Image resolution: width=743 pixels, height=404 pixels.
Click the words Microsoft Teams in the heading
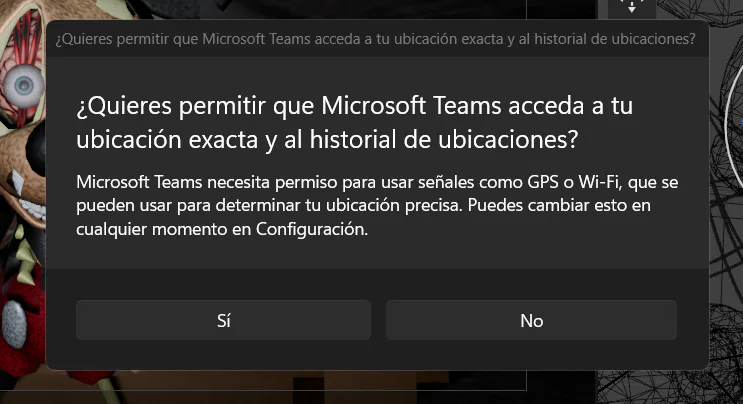(x=411, y=105)
